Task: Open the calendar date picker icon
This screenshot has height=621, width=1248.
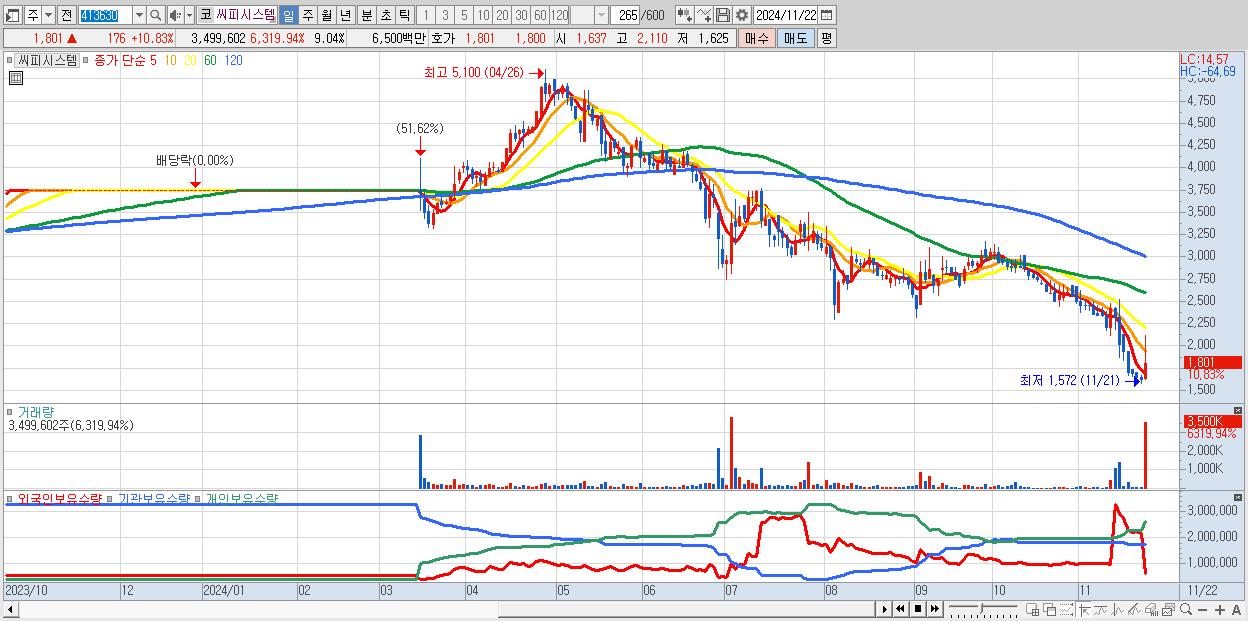Action: click(x=827, y=15)
